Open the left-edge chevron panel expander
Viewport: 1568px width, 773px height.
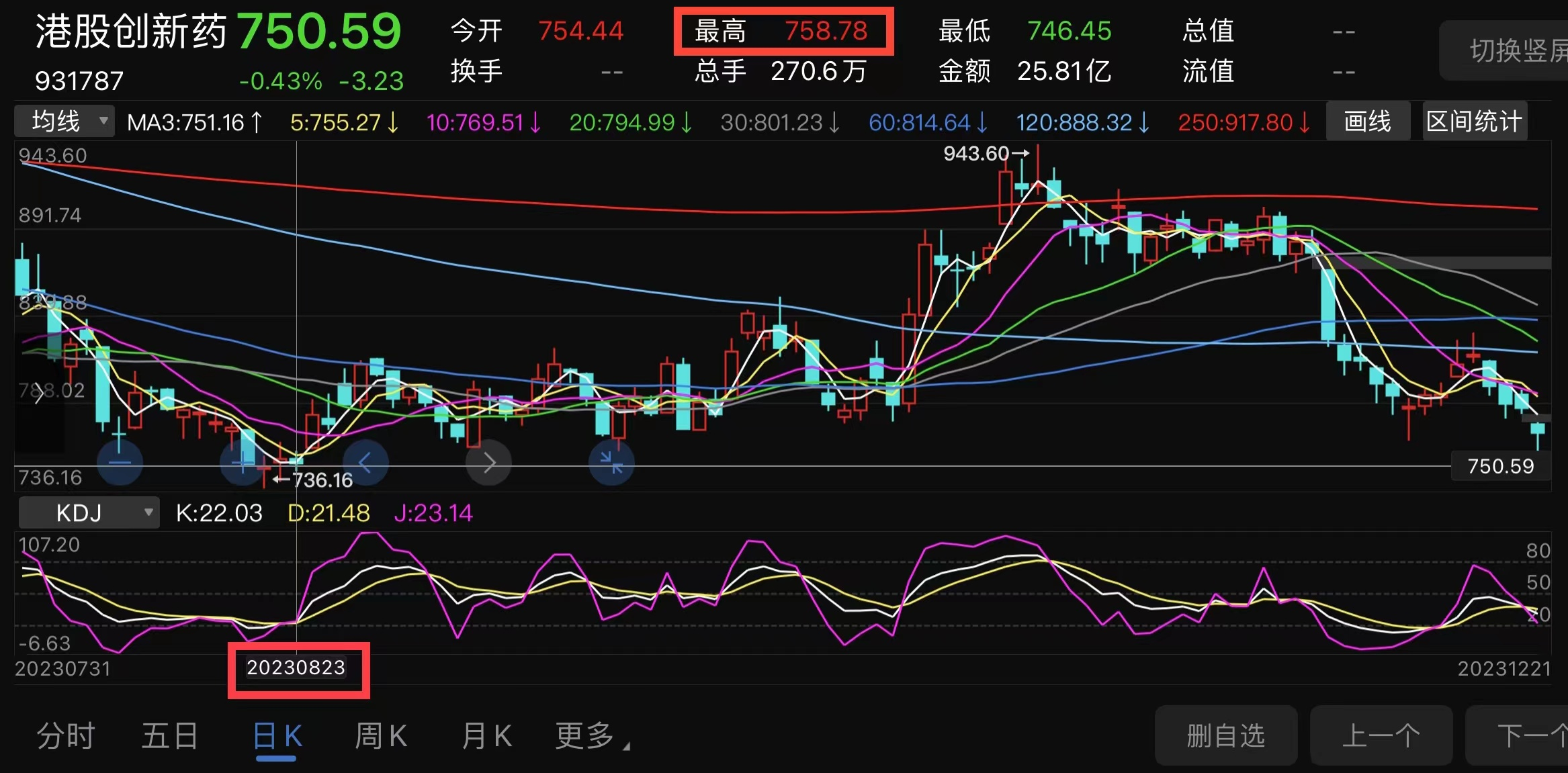tap(39, 394)
